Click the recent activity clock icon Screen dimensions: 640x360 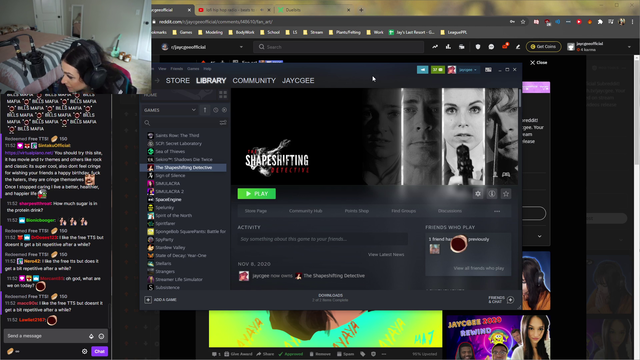click(x=216, y=110)
